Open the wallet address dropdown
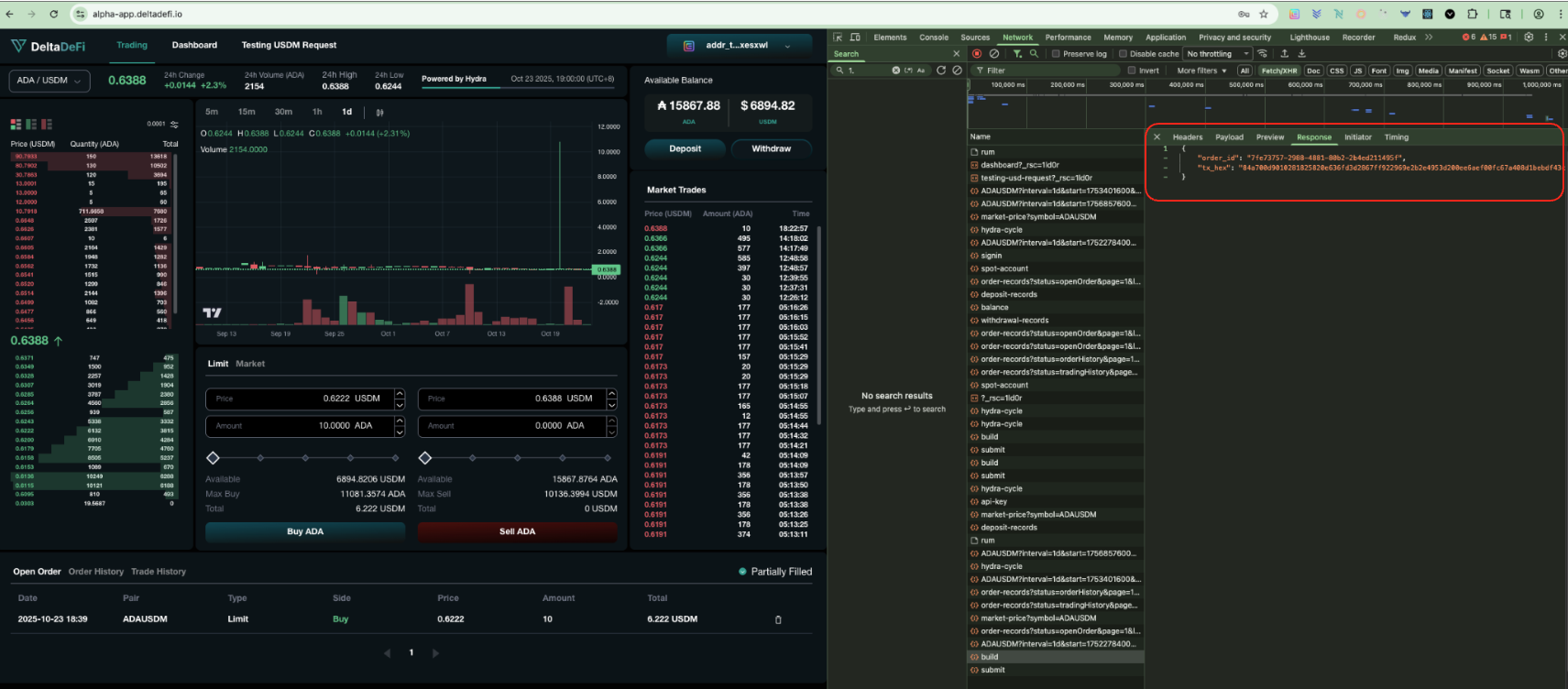Viewport: 1568px width, 689px height. [740, 45]
